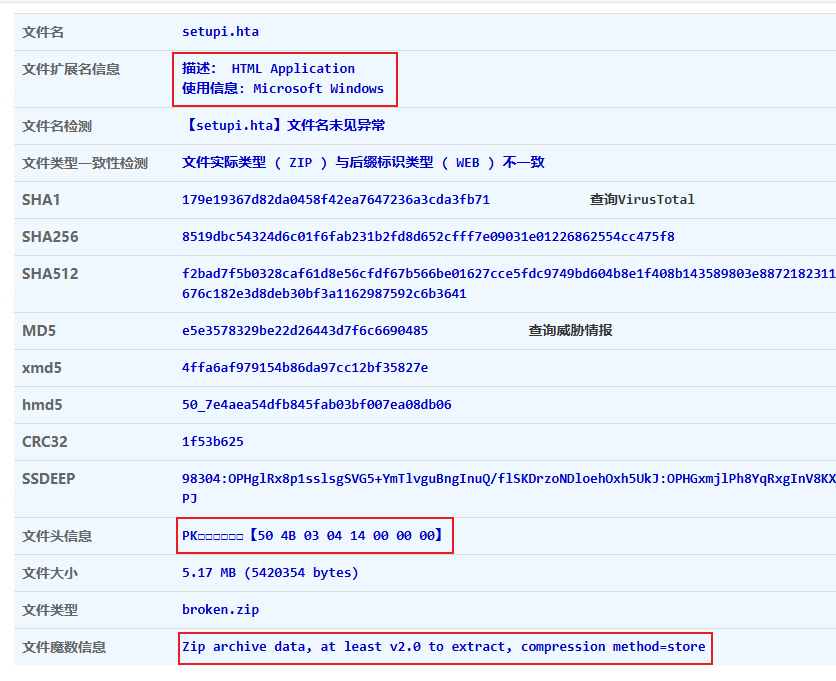Click the SHA256 hash value

tap(428, 237)
